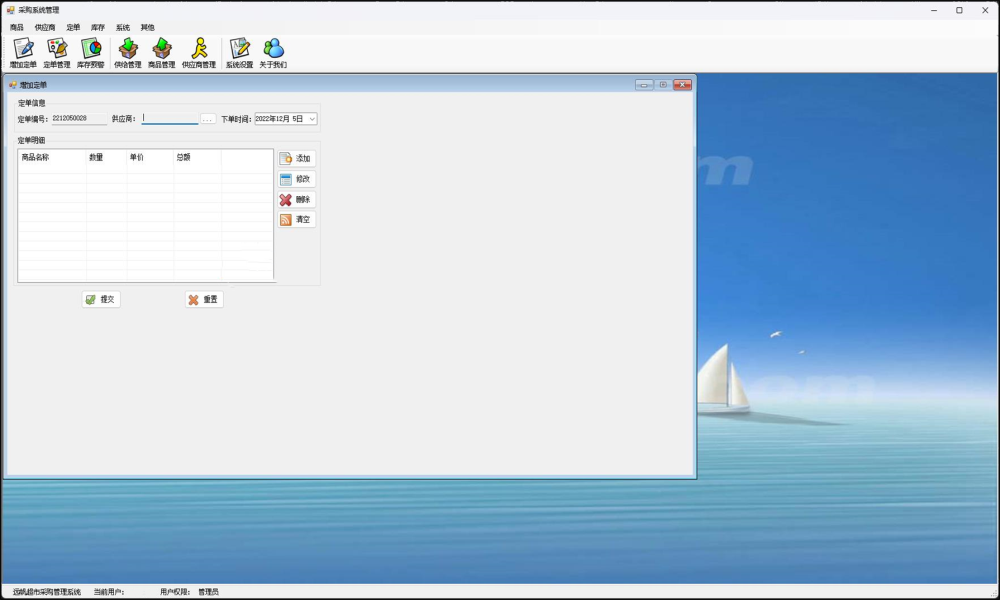Open the 商品 menu

(x=17, y=27)
